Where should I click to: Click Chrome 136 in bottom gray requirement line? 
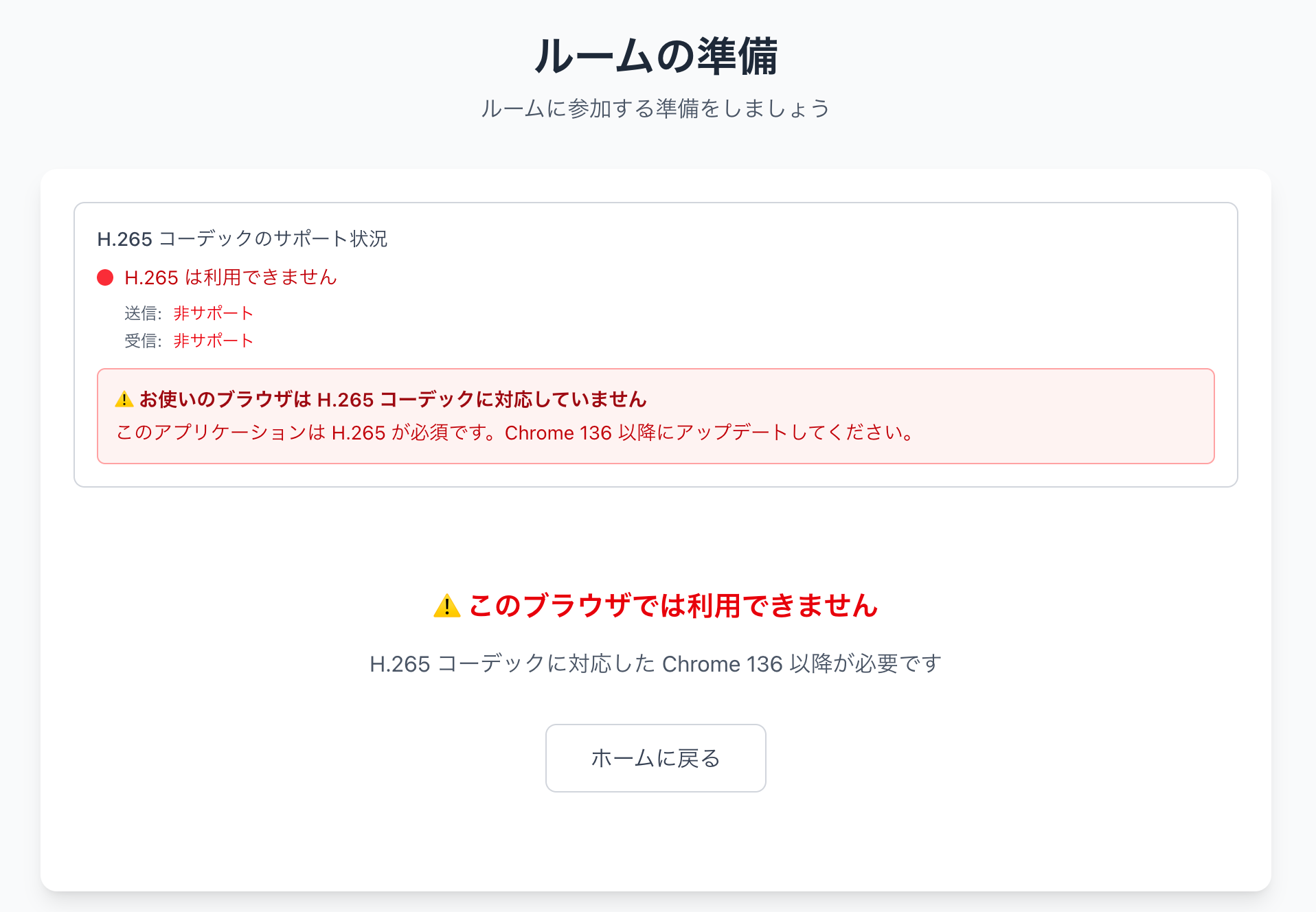[x=722, y=664]
